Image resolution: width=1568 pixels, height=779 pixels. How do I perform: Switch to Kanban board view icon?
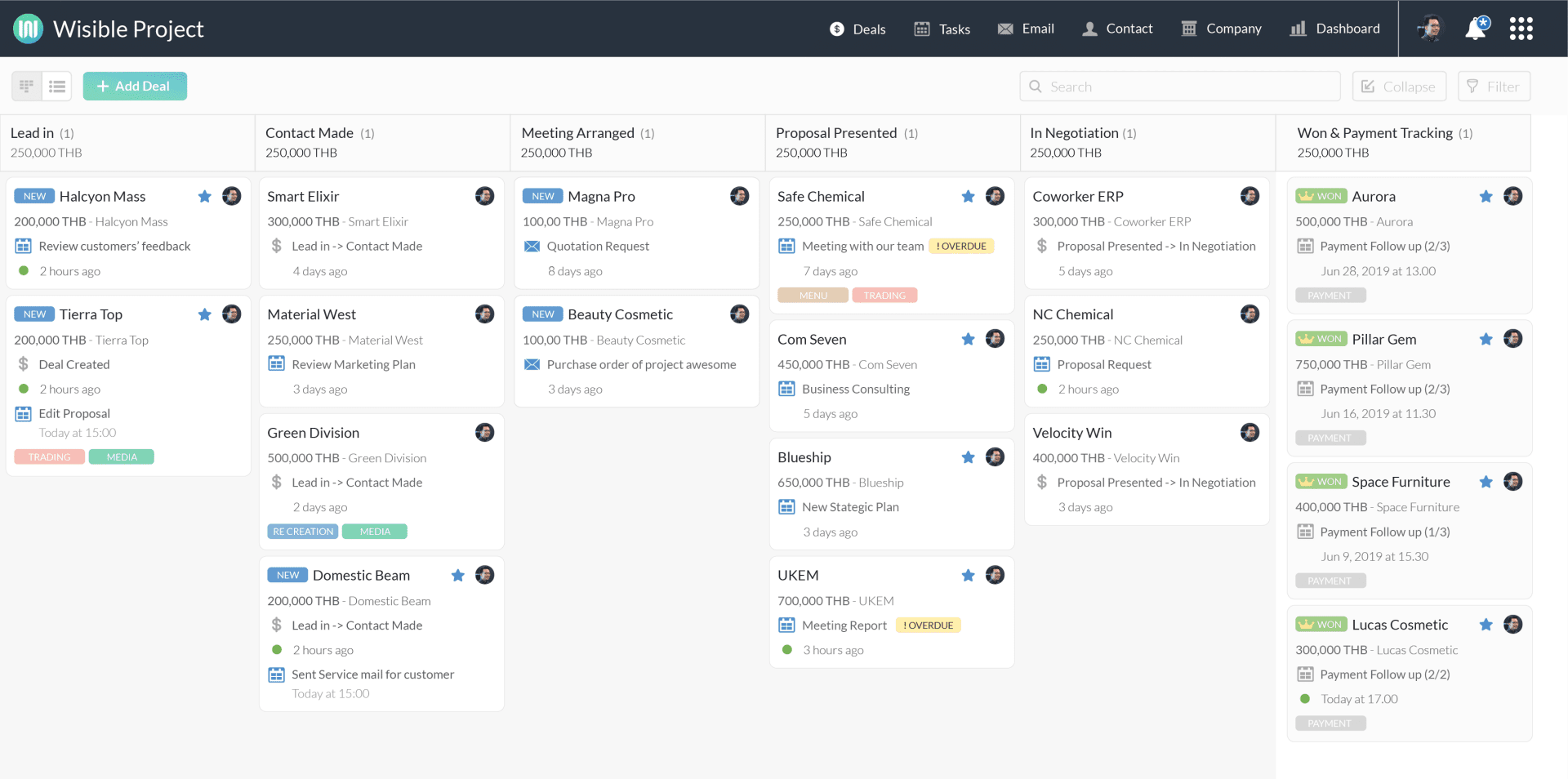(26, 86)
